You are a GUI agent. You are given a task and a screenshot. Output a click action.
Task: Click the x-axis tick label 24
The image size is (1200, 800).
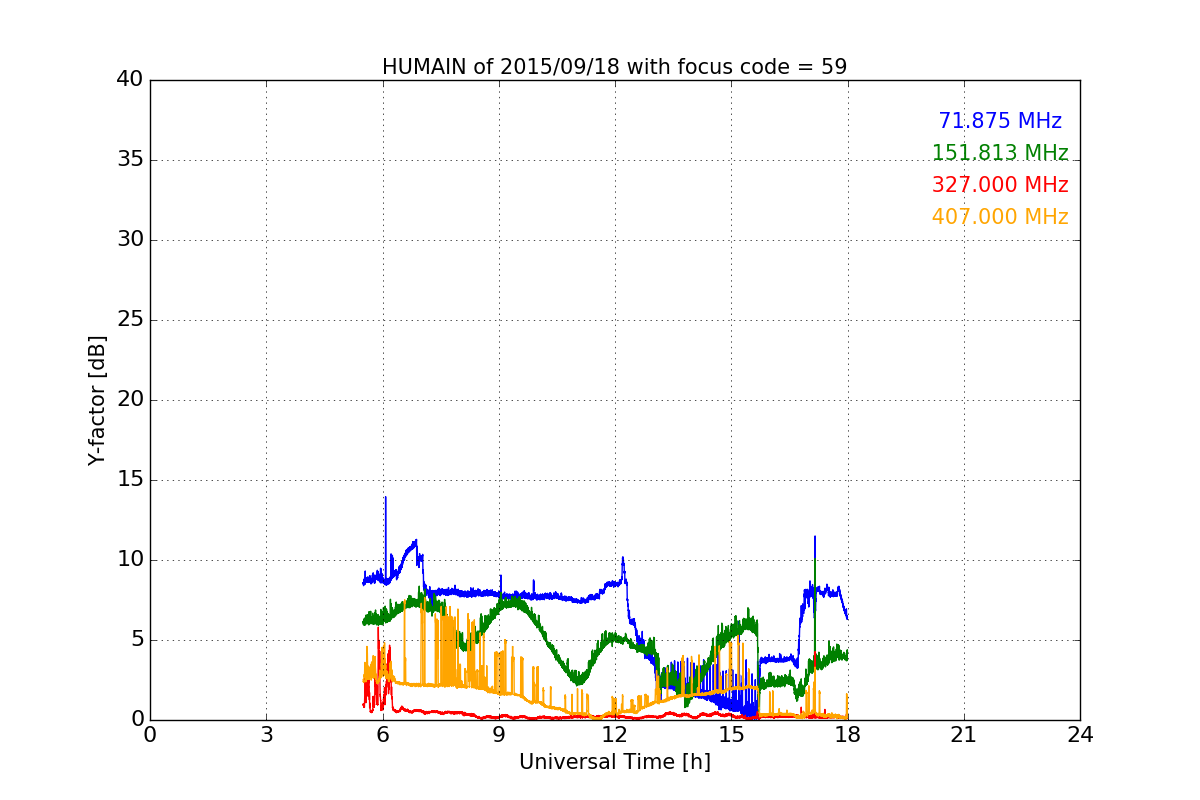click(x=1080, y=735)
